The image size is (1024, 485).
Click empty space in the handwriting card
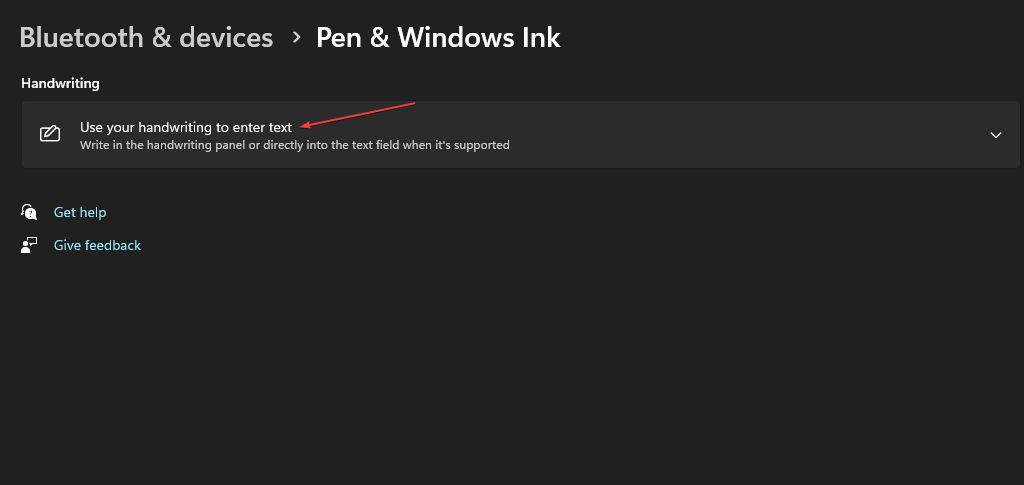point(700,134)
